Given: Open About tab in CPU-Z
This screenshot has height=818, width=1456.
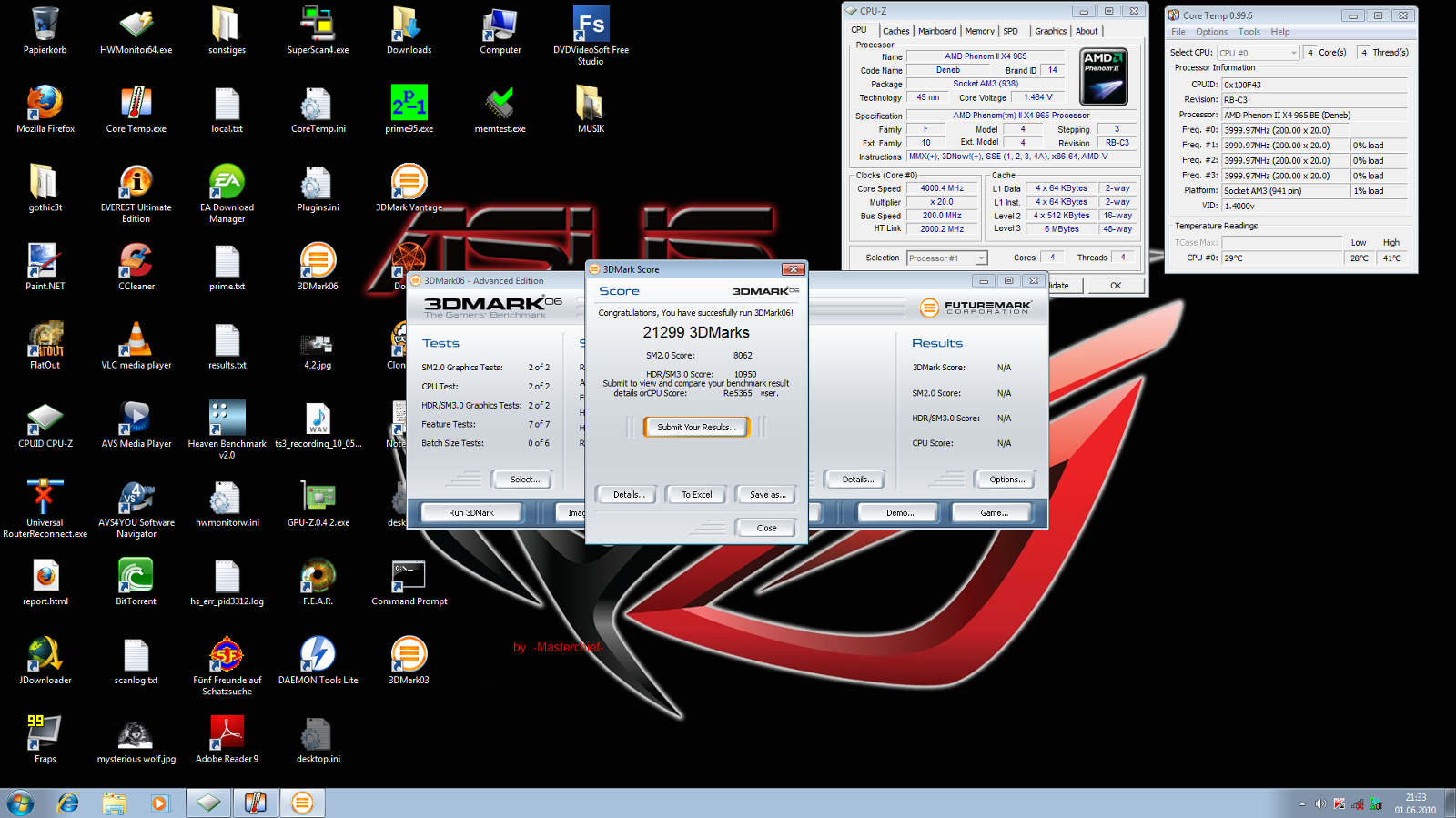Looking at the screenshot, I should 1087,31.
